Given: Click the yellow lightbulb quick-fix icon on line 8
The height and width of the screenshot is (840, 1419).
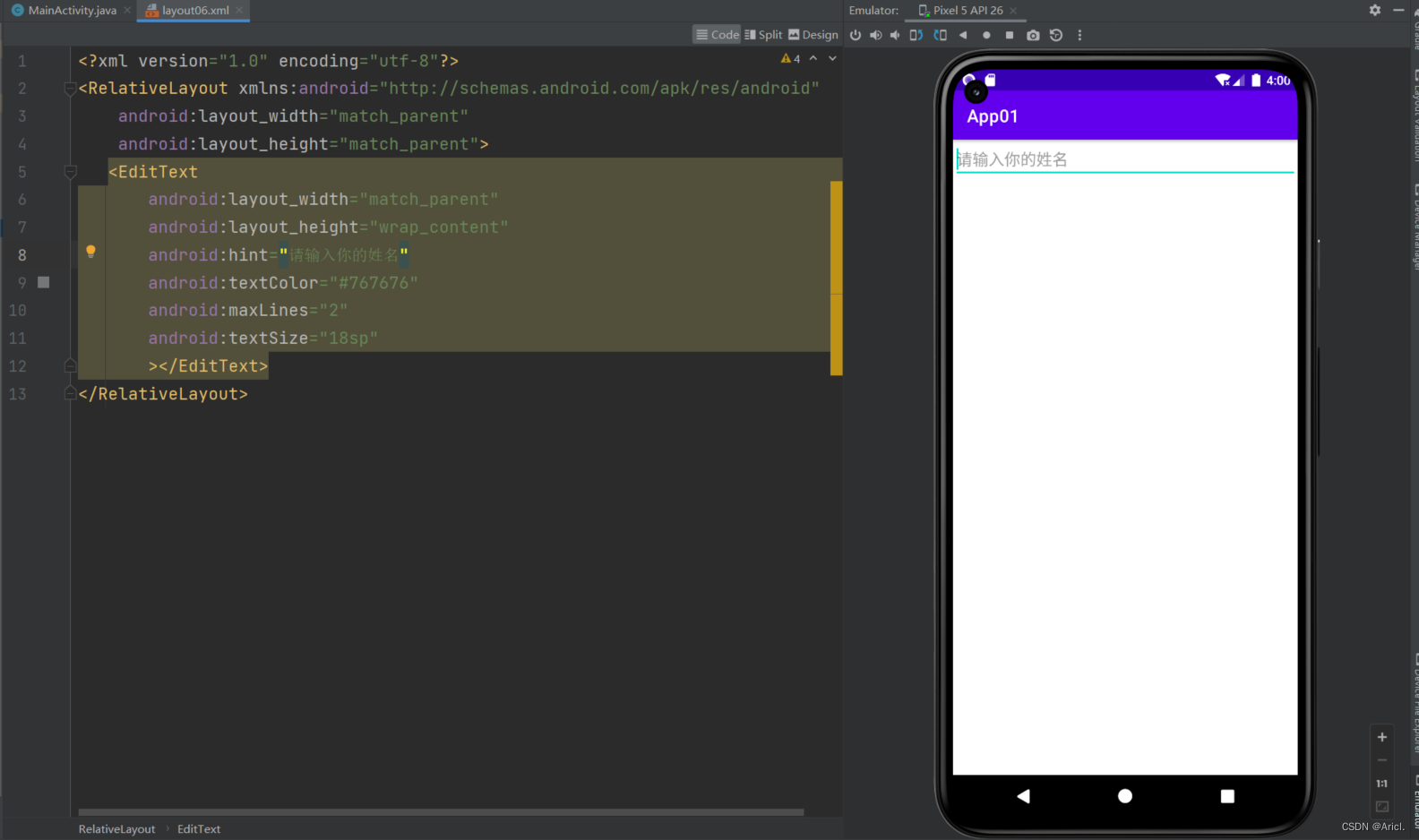Looking at the screenshot, I should pos(90,252).
